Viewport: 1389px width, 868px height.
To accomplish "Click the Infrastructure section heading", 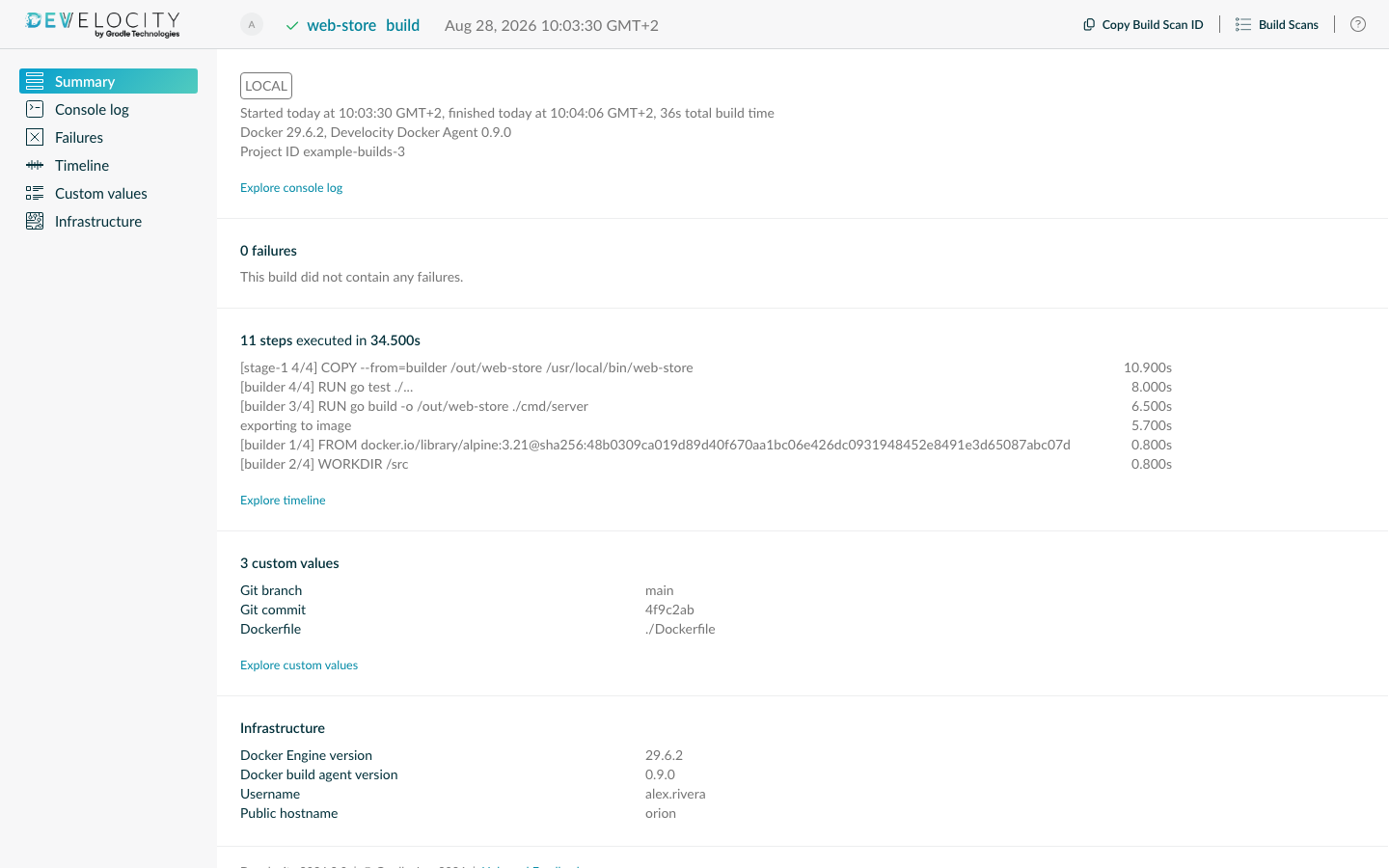I will [x=283, y=728].
